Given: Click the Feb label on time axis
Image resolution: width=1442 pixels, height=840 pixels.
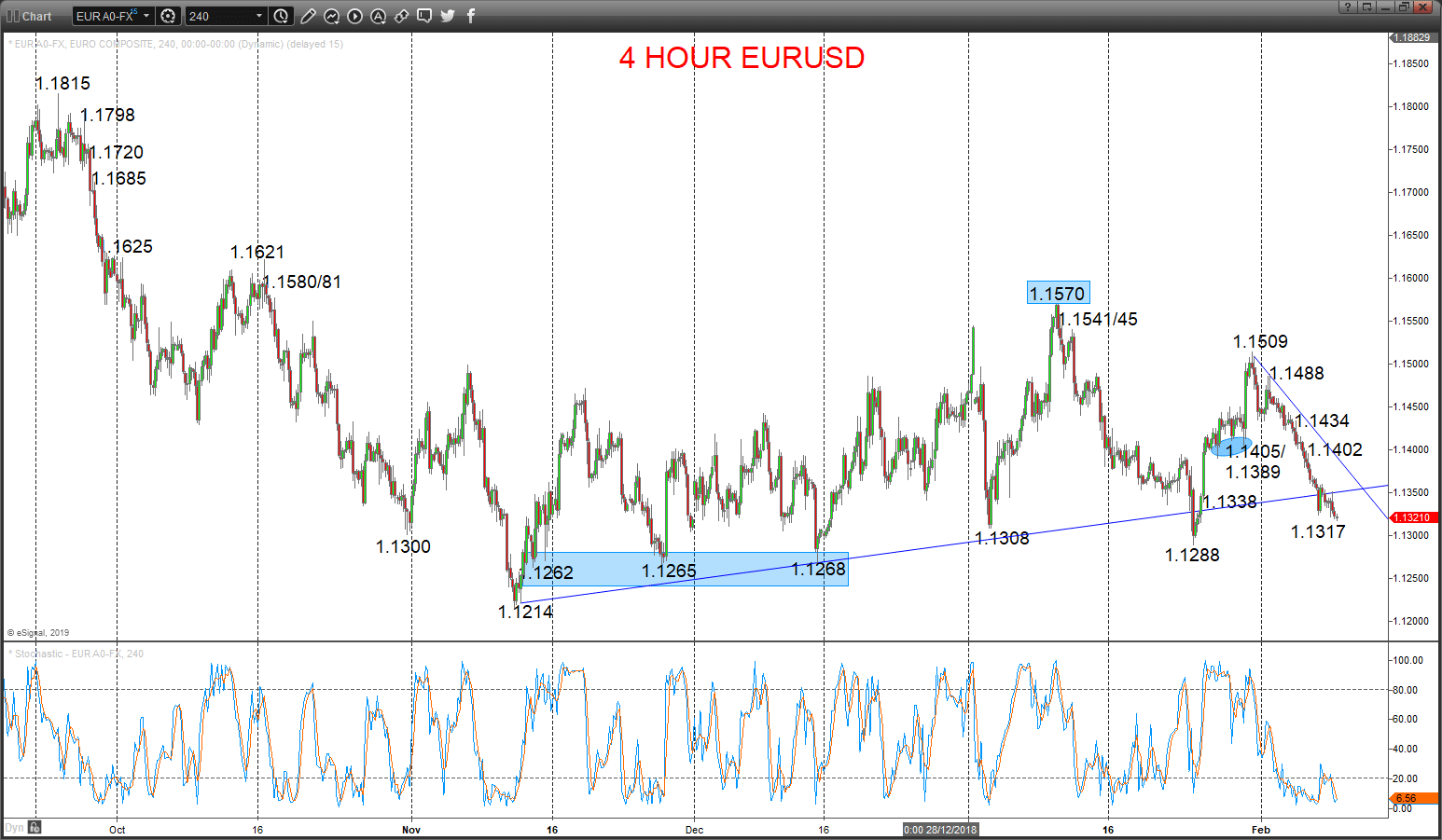Looking at the screenshot, I should click(1261, 830).
